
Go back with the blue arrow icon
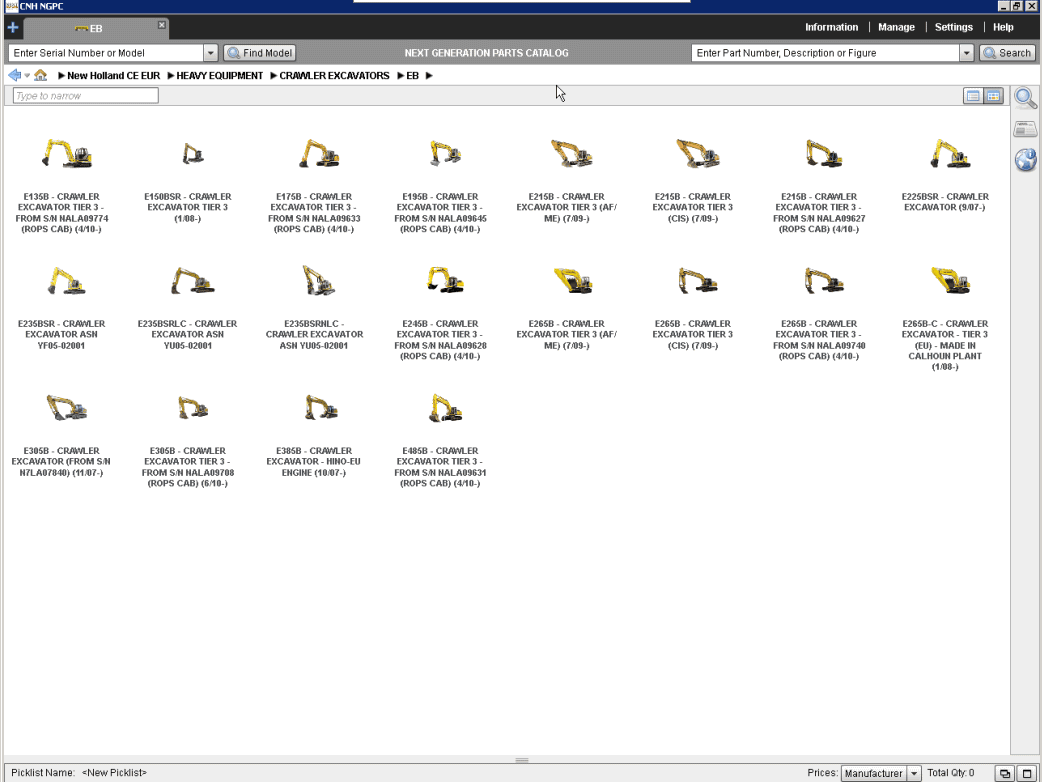click(14, 75)
